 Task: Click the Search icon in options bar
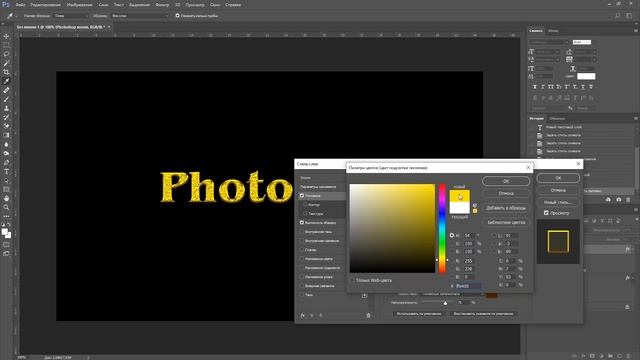(618, 16)
